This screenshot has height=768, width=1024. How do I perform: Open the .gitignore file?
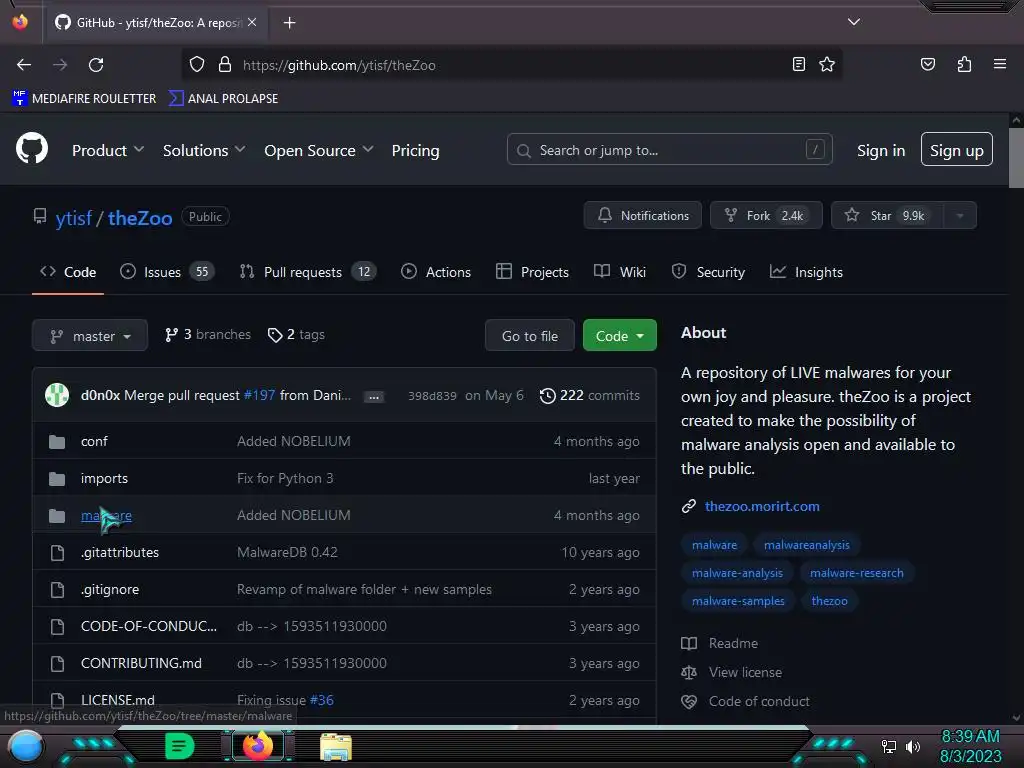(x=110, y=590)
